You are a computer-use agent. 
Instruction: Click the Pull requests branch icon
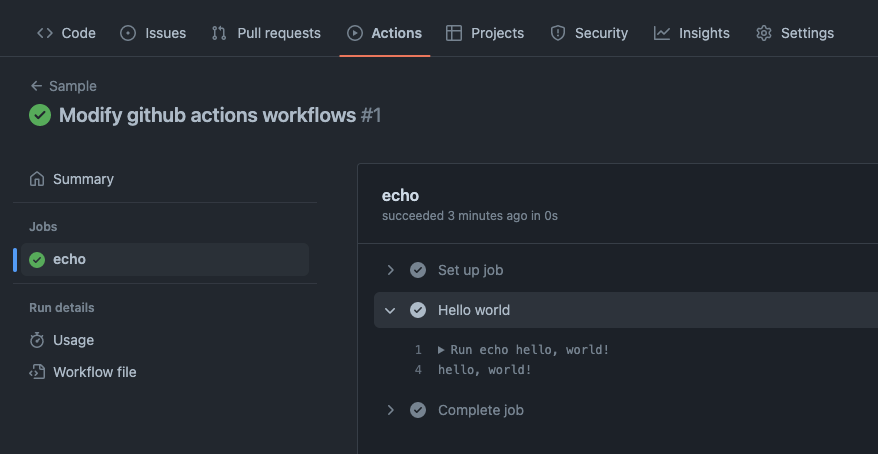coord(219,33)
